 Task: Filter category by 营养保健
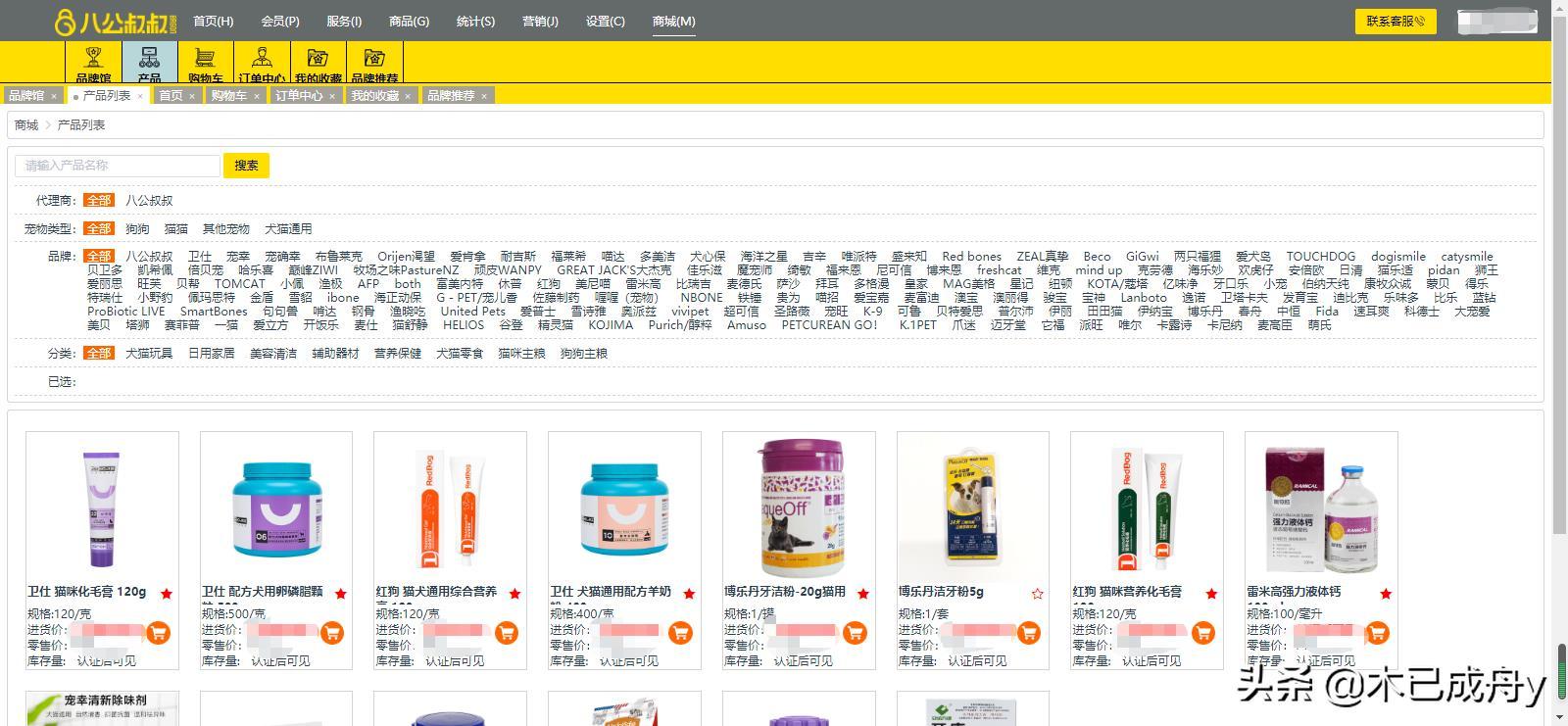click(398, 353)
